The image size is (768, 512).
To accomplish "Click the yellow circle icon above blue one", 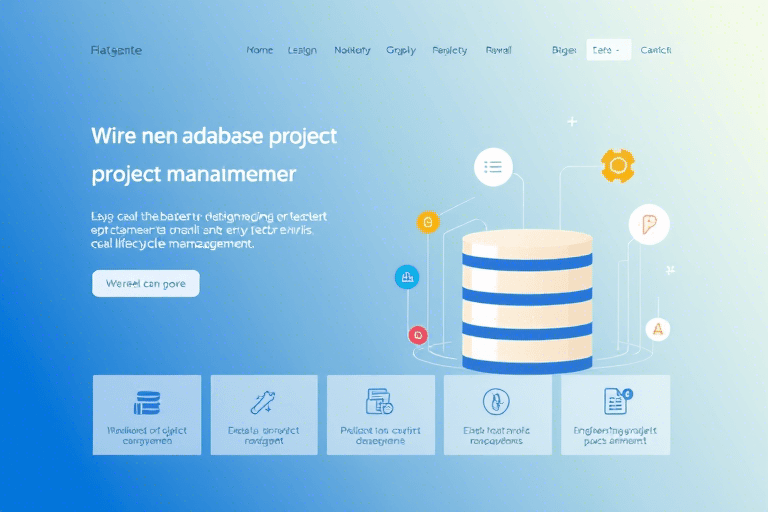I will pyautogui.click(x=428, y=221).
